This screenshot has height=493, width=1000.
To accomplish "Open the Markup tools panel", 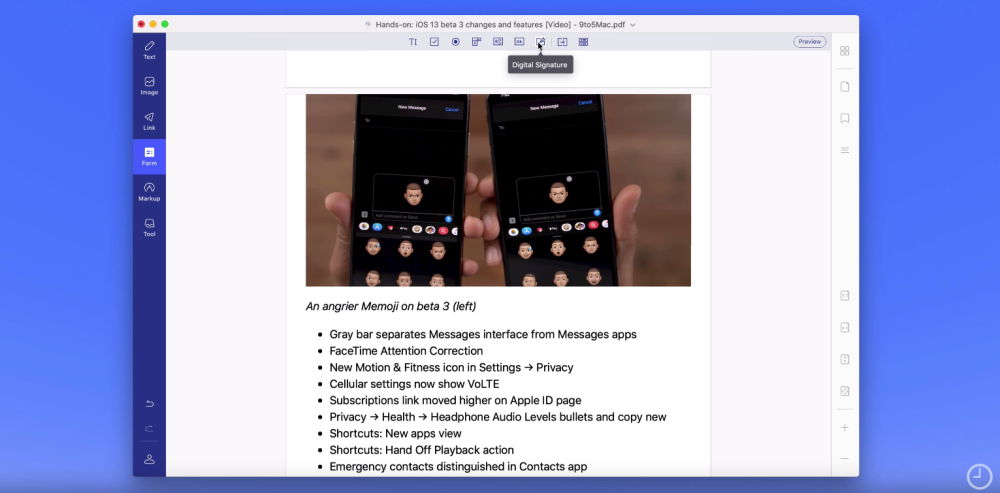I will tap(149, 191).
